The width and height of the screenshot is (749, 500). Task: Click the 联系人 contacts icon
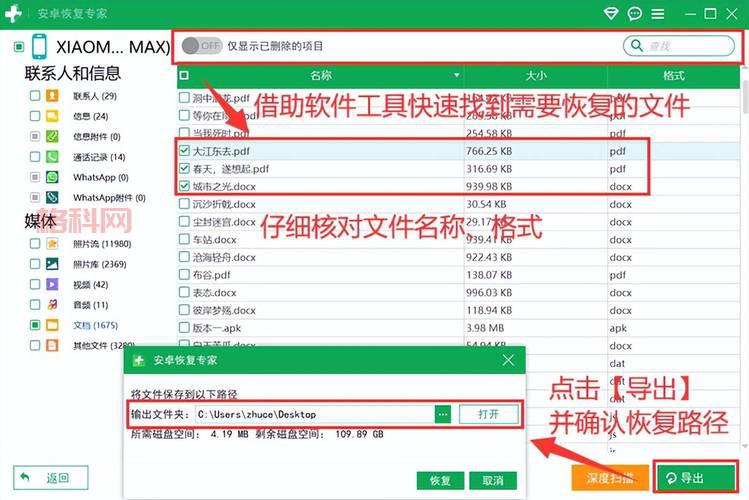[52, 96]
